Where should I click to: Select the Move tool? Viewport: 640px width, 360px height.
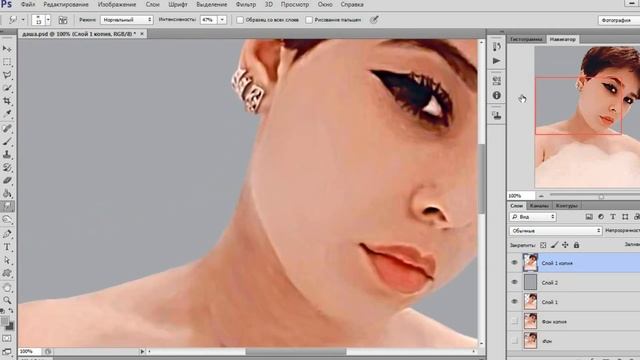pos(7,49)
